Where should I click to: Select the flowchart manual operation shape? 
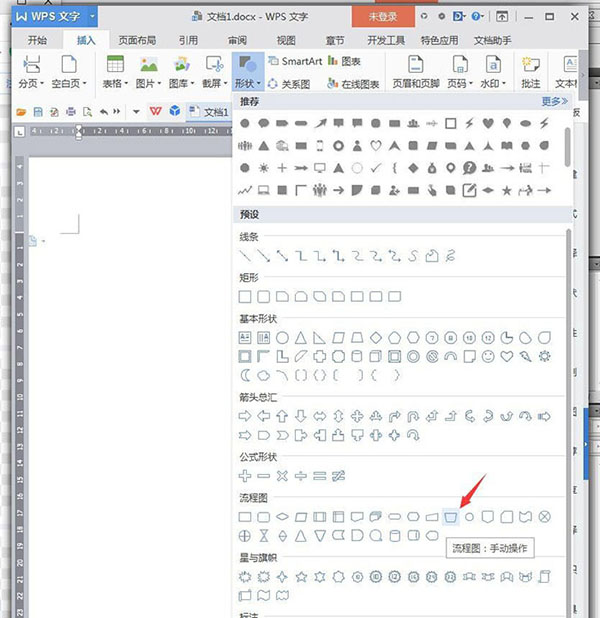[450, 517]
